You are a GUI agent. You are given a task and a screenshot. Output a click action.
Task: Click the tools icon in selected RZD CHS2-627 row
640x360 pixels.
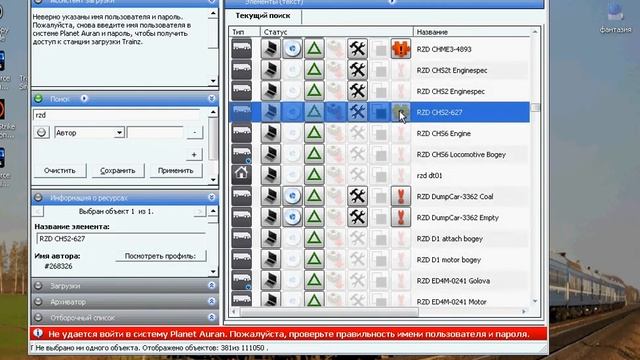click(x=358, y=112)
